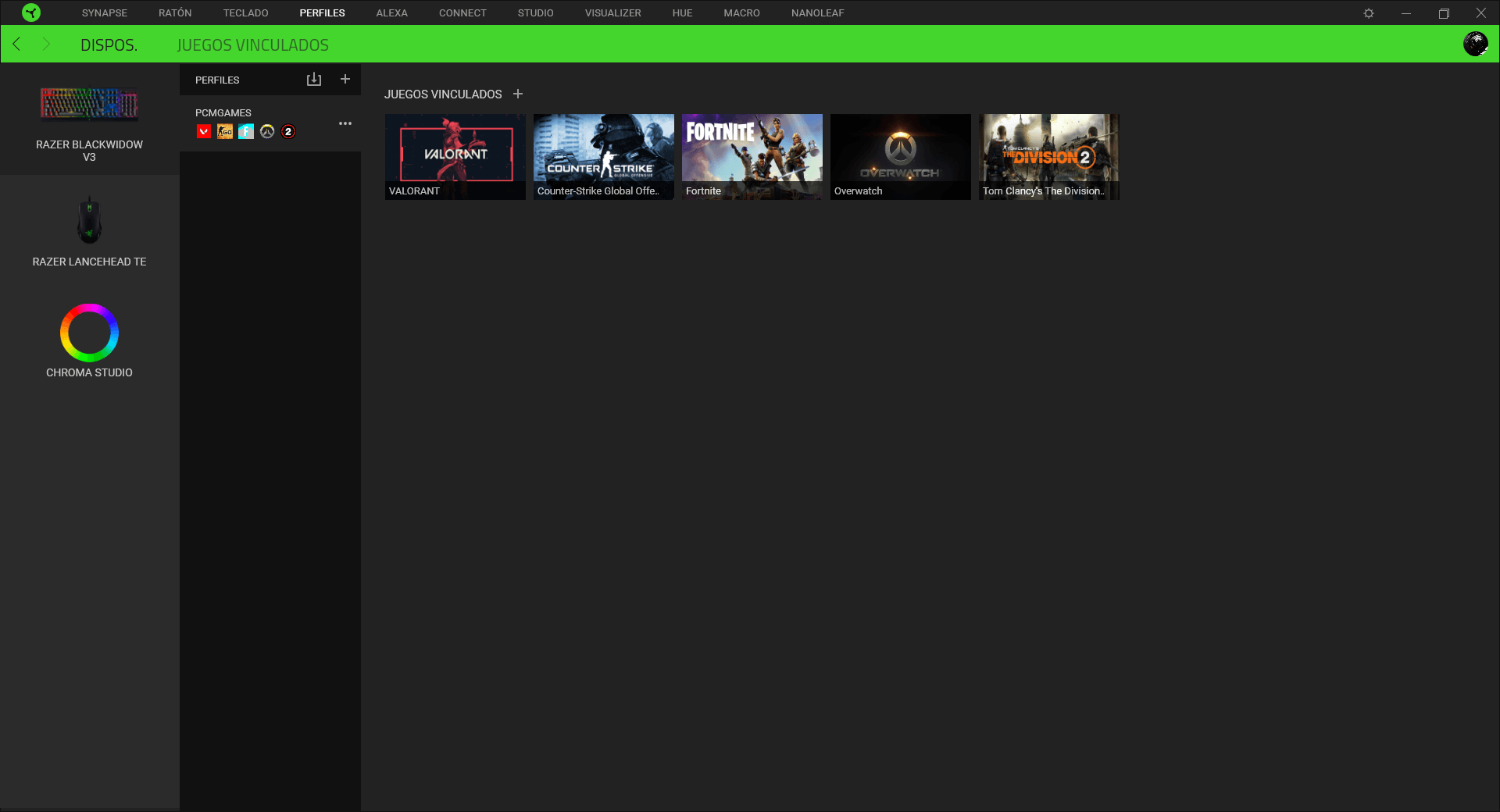
Task: Open the user profile avatar
Action: [1476, 44]
